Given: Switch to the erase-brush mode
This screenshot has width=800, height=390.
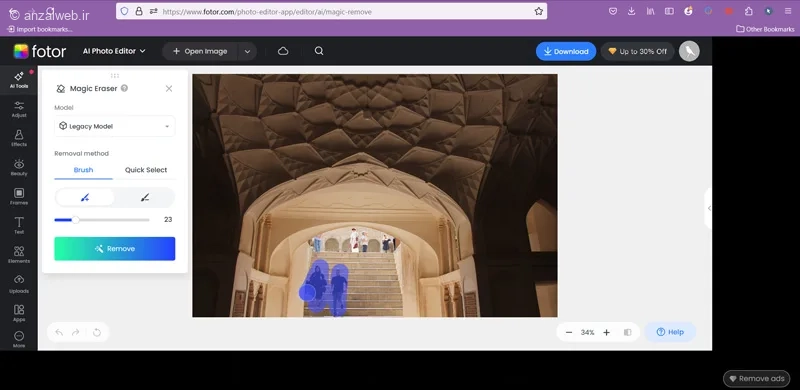Looking at the screenshot, I should pyautogui.click(x=145, y=198).
